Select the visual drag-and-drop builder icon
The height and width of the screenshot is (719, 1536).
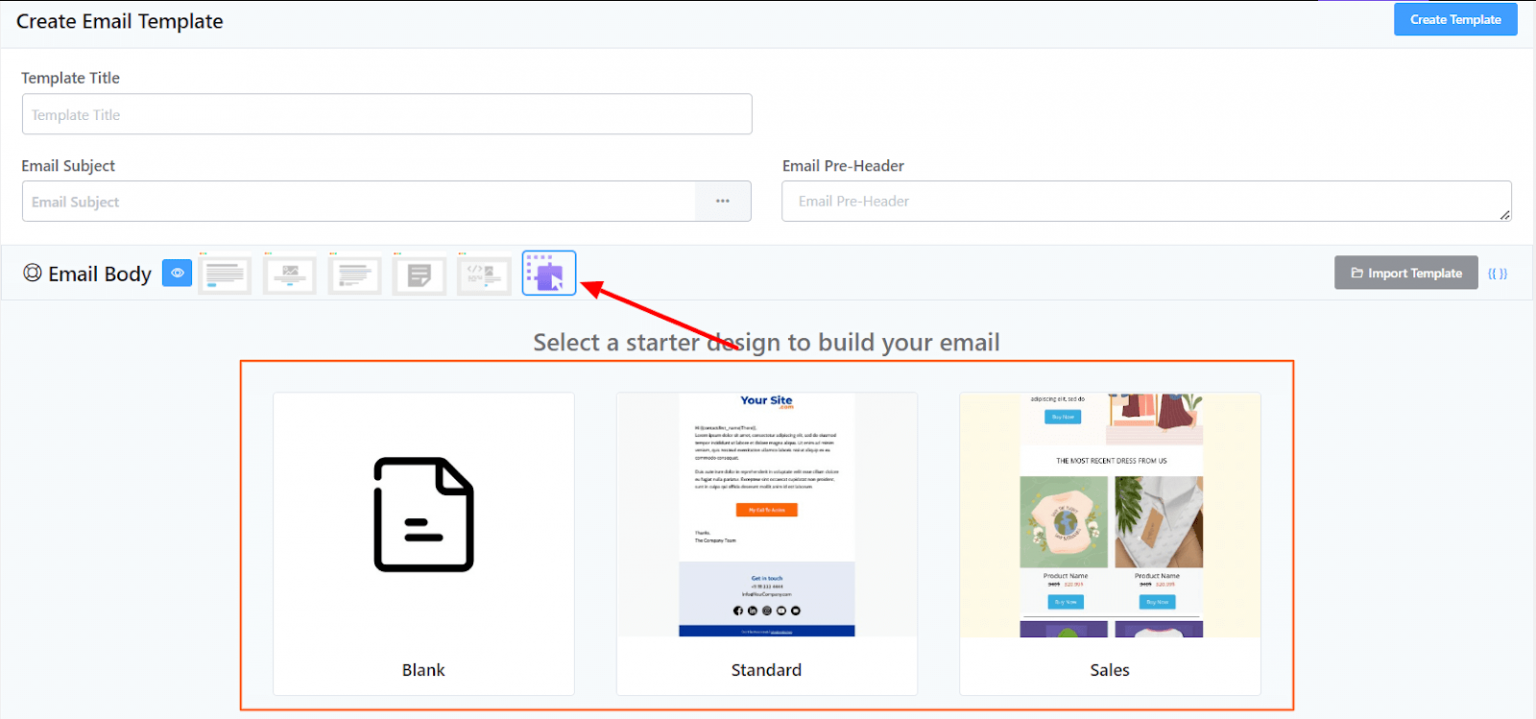pos(548,273)
